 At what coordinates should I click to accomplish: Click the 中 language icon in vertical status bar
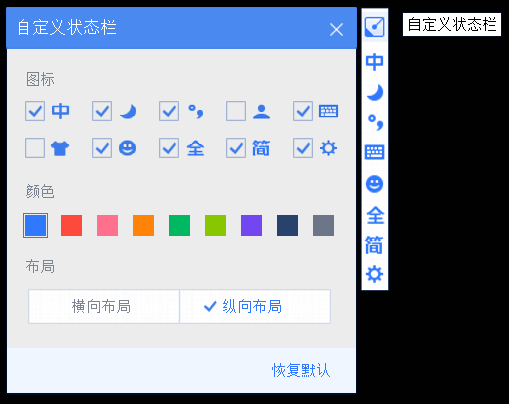pos(374,62)
